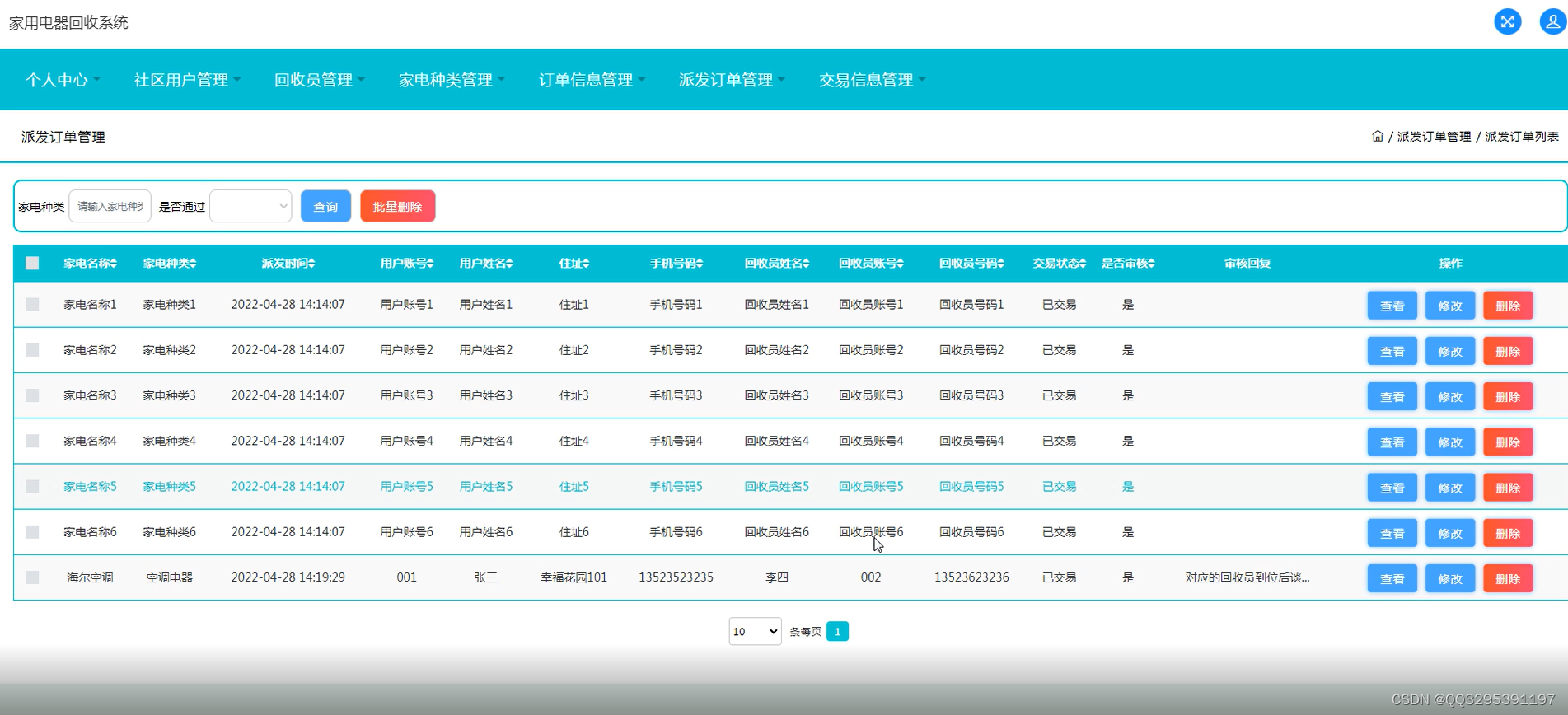
Task: Click recycler number 13523623236
Action: pyautogui.click(x=971, y=577)
